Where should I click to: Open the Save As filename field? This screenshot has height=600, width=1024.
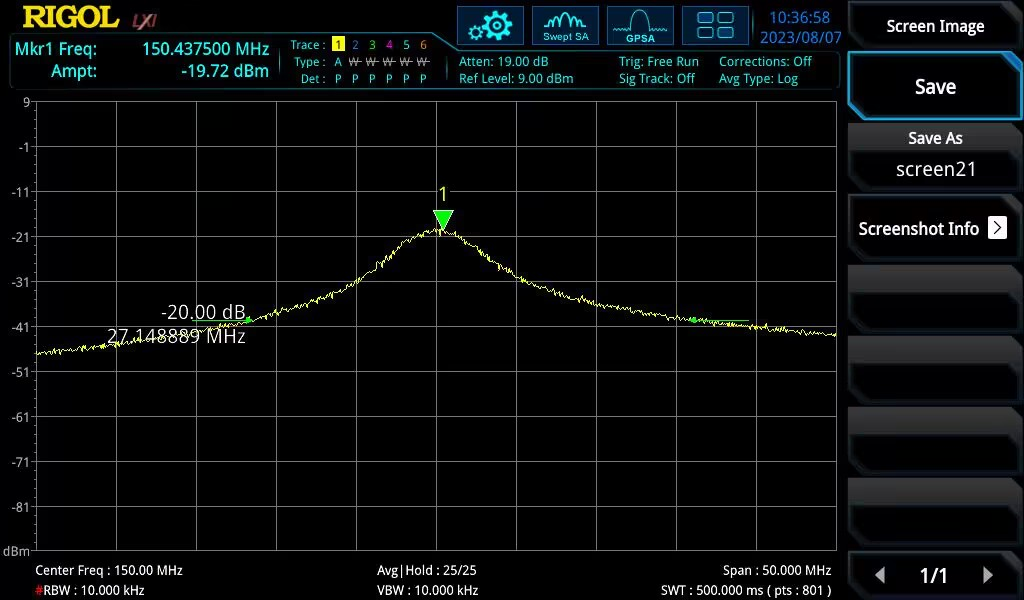pos(935,168)
